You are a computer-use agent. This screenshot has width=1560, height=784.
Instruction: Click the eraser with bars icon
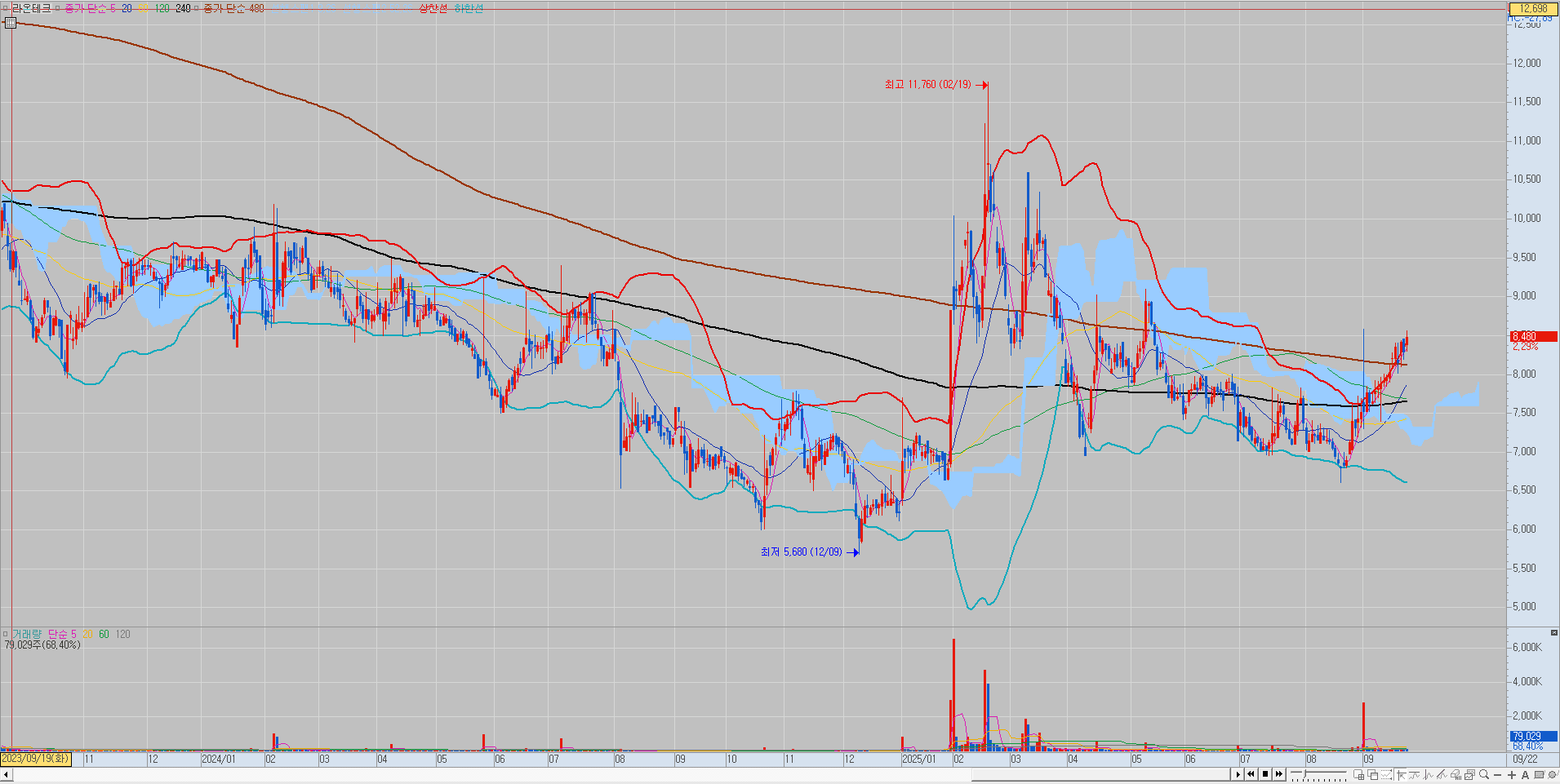pos(1456,775)
